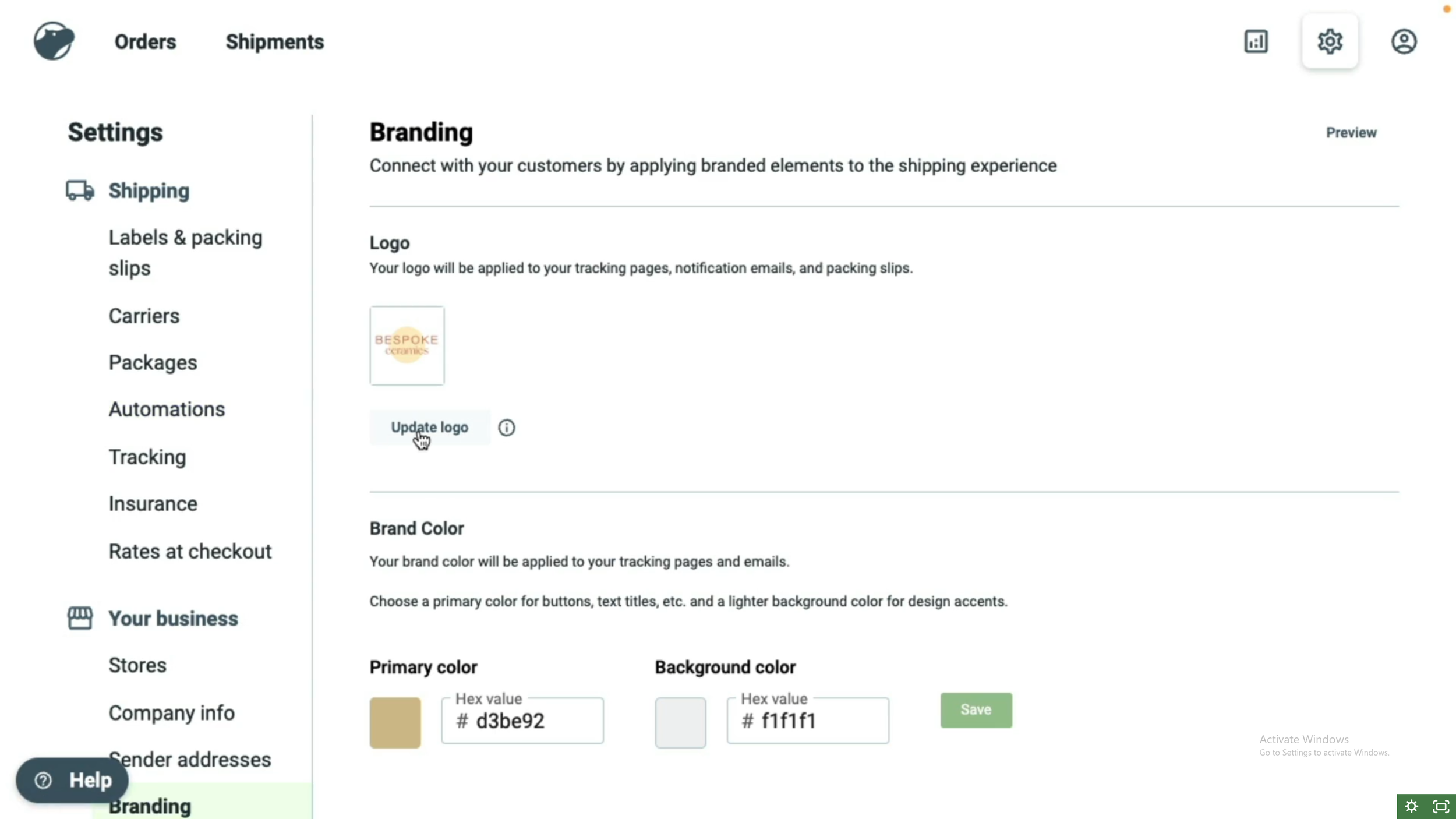Open the branding Preview link

(1351, 133)
